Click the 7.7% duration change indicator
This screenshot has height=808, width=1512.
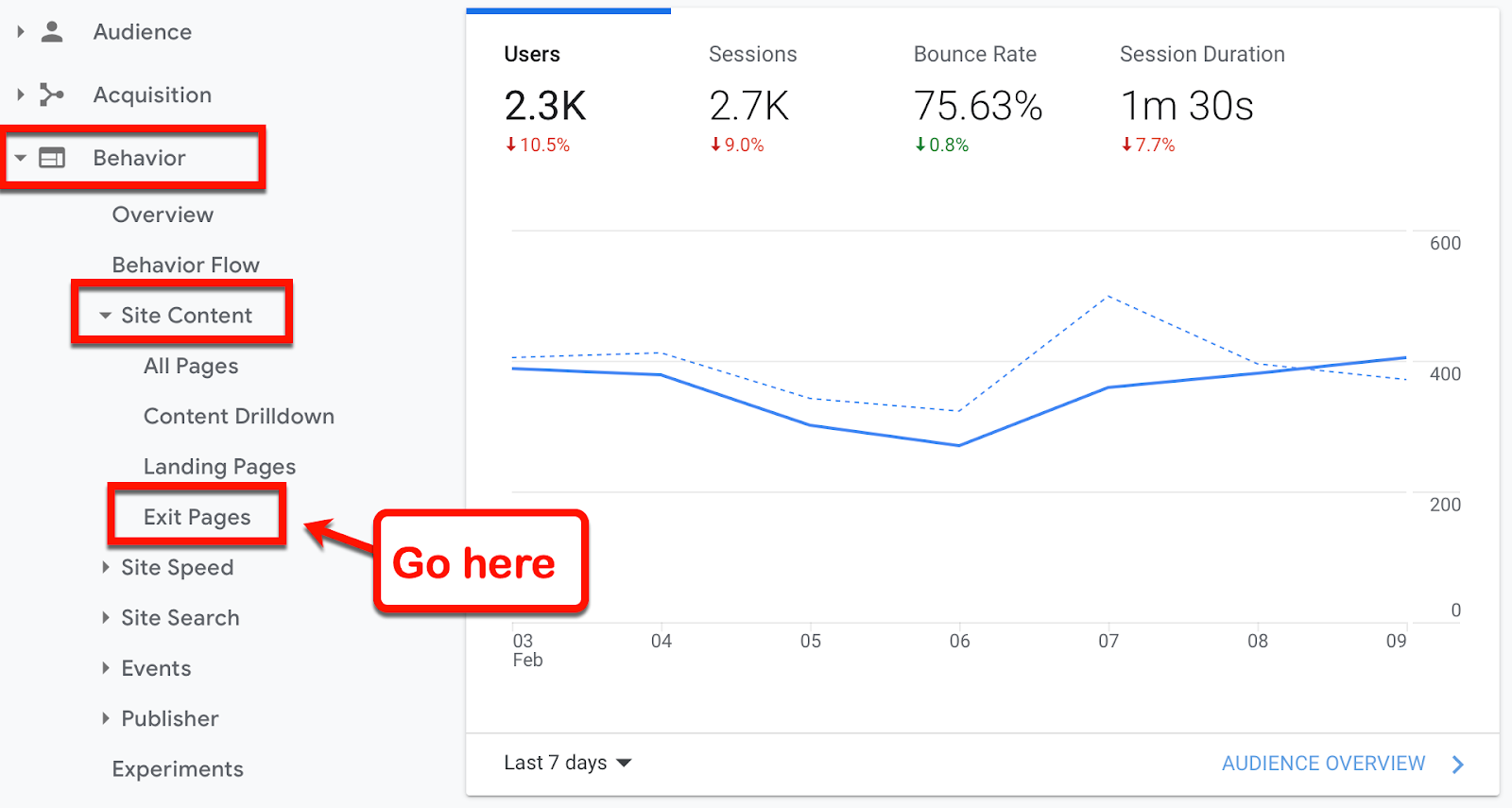tap(1148, 145)
